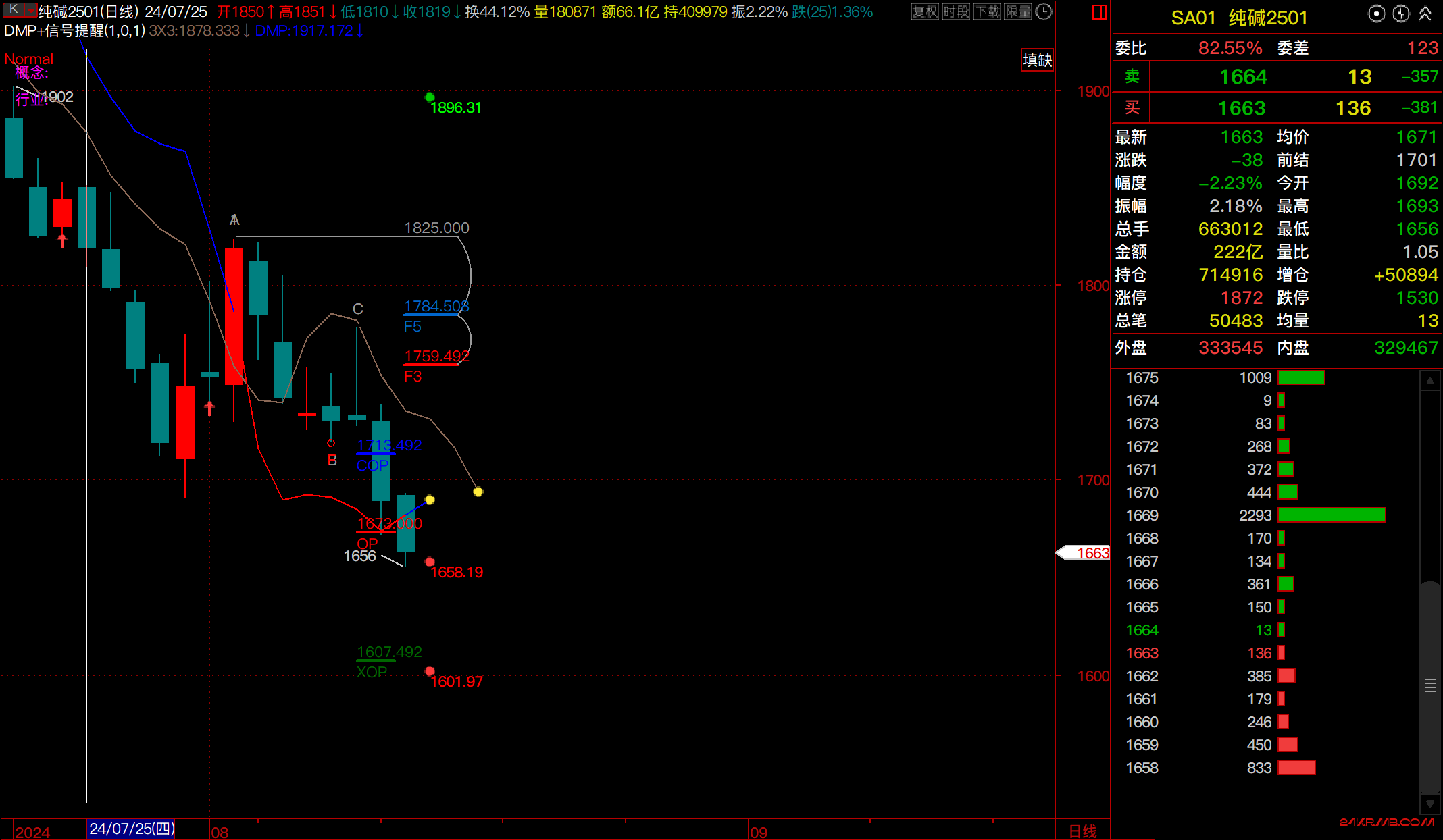Click the clock icon in chart toolbar
The height and width of the screenshot is (840, 1443).
pyautogui.click(x=1044, y=11)
